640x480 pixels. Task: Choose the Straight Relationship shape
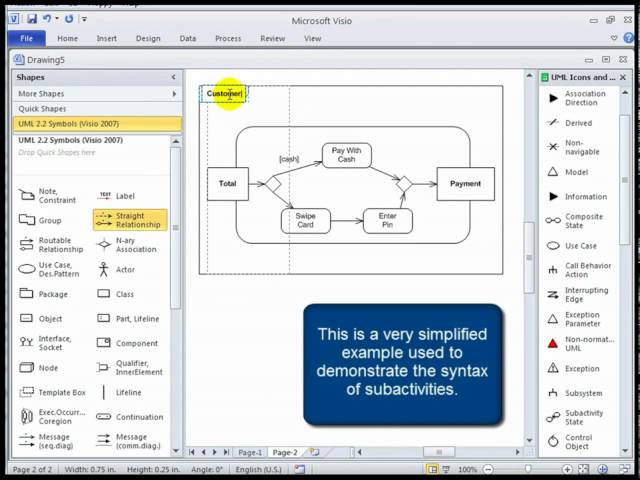130,220
